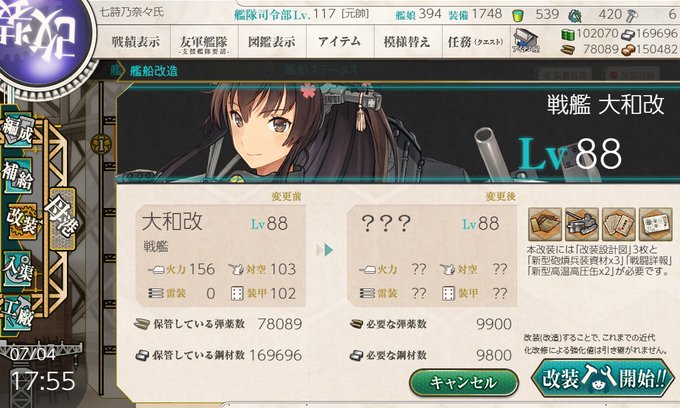Open the 編成 (Organize) side menu icon
680x408 pixels.
coord(18,131)
